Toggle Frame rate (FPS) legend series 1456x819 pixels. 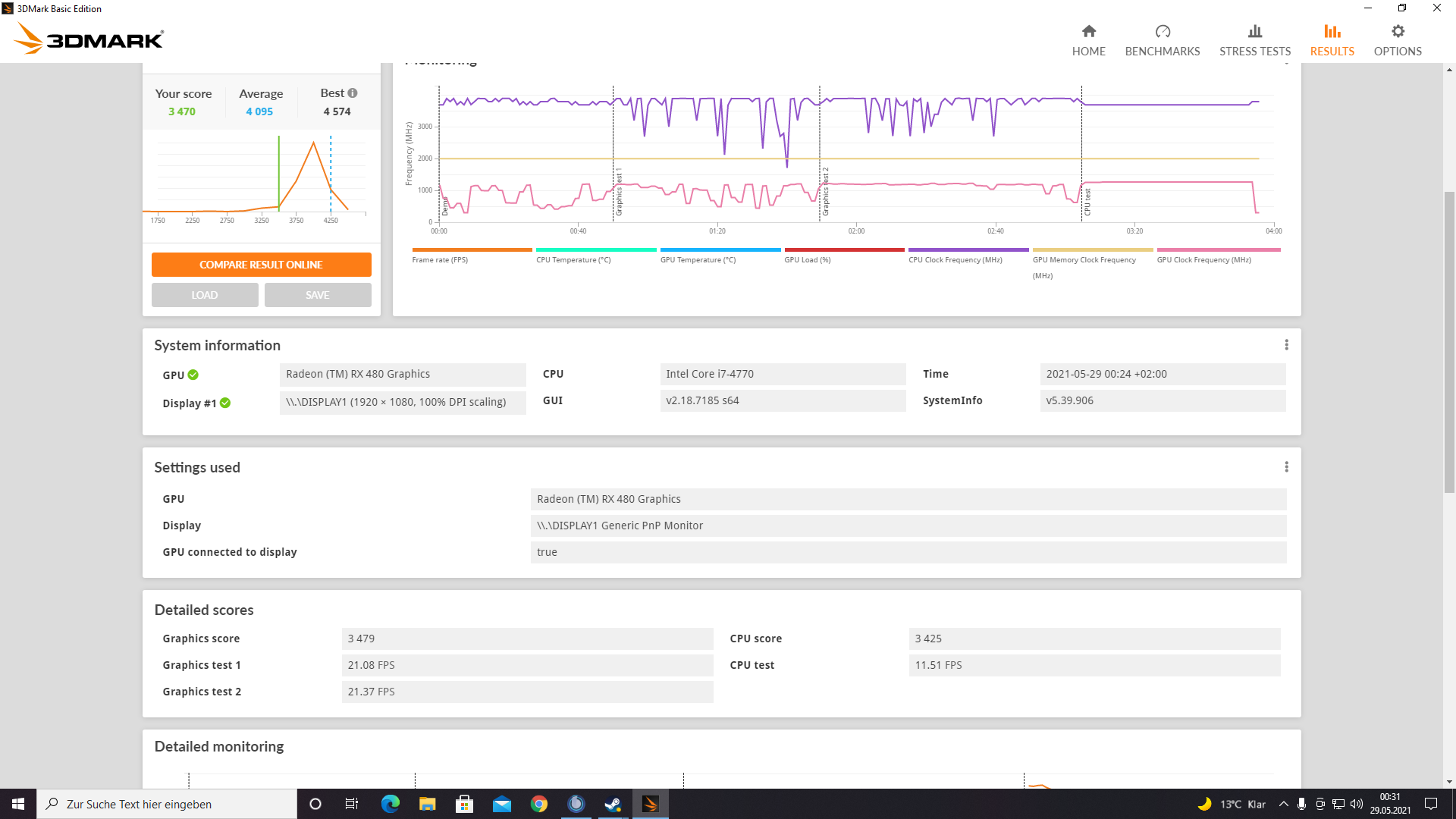[440, 259]
